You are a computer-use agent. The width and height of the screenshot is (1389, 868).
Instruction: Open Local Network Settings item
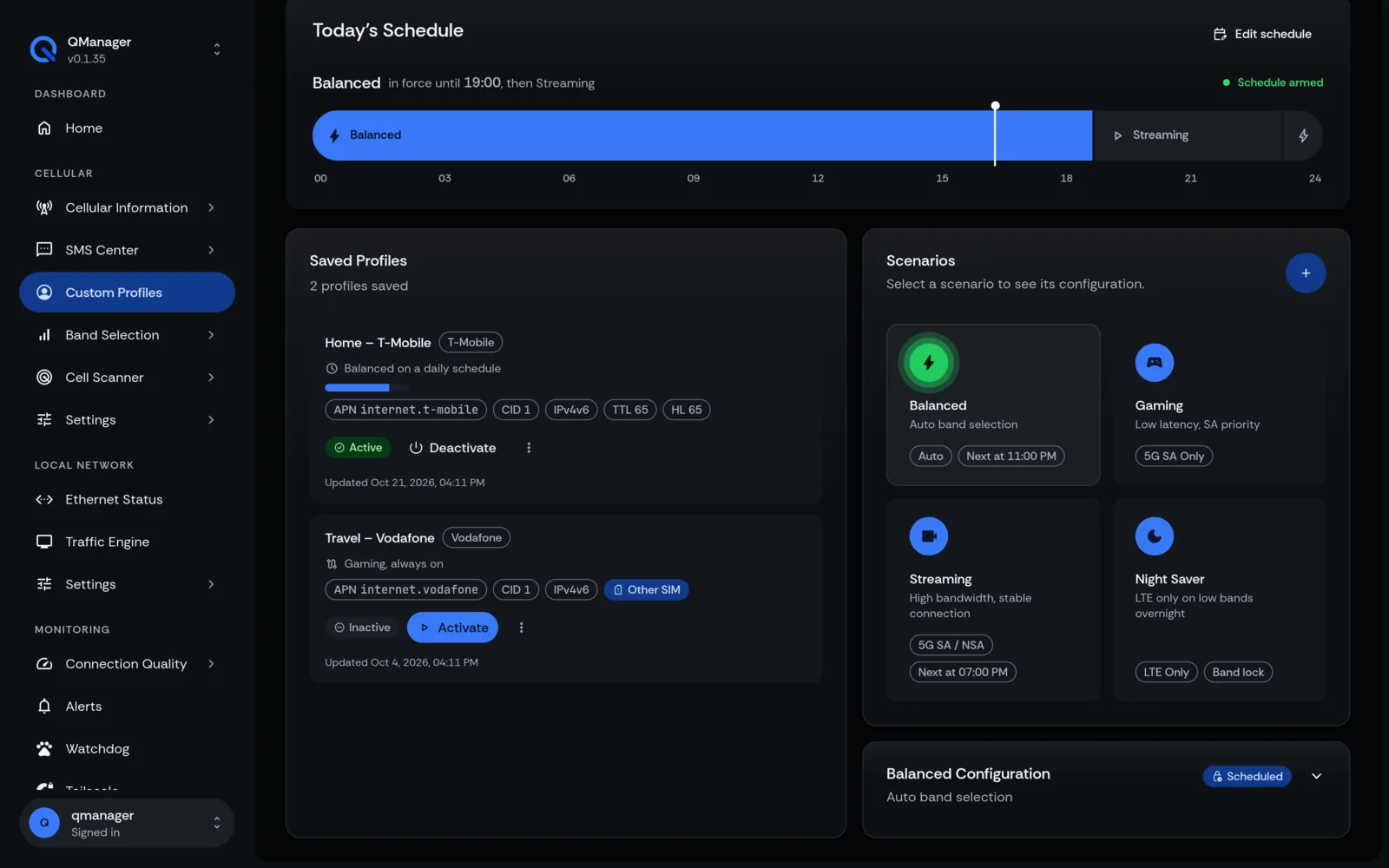[127, 584]
